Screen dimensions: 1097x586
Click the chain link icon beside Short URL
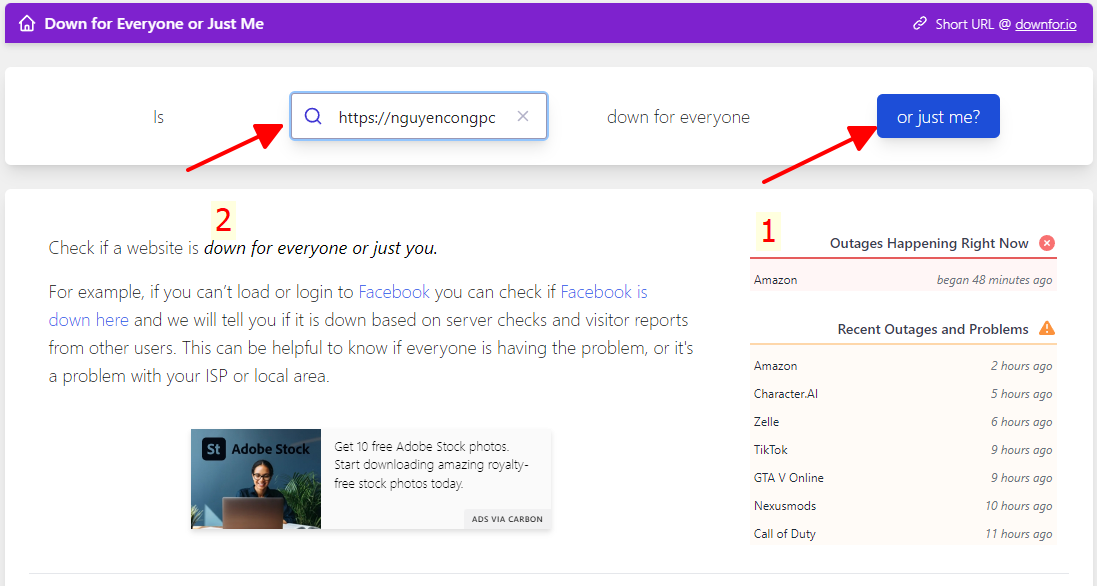coord(919,24)
